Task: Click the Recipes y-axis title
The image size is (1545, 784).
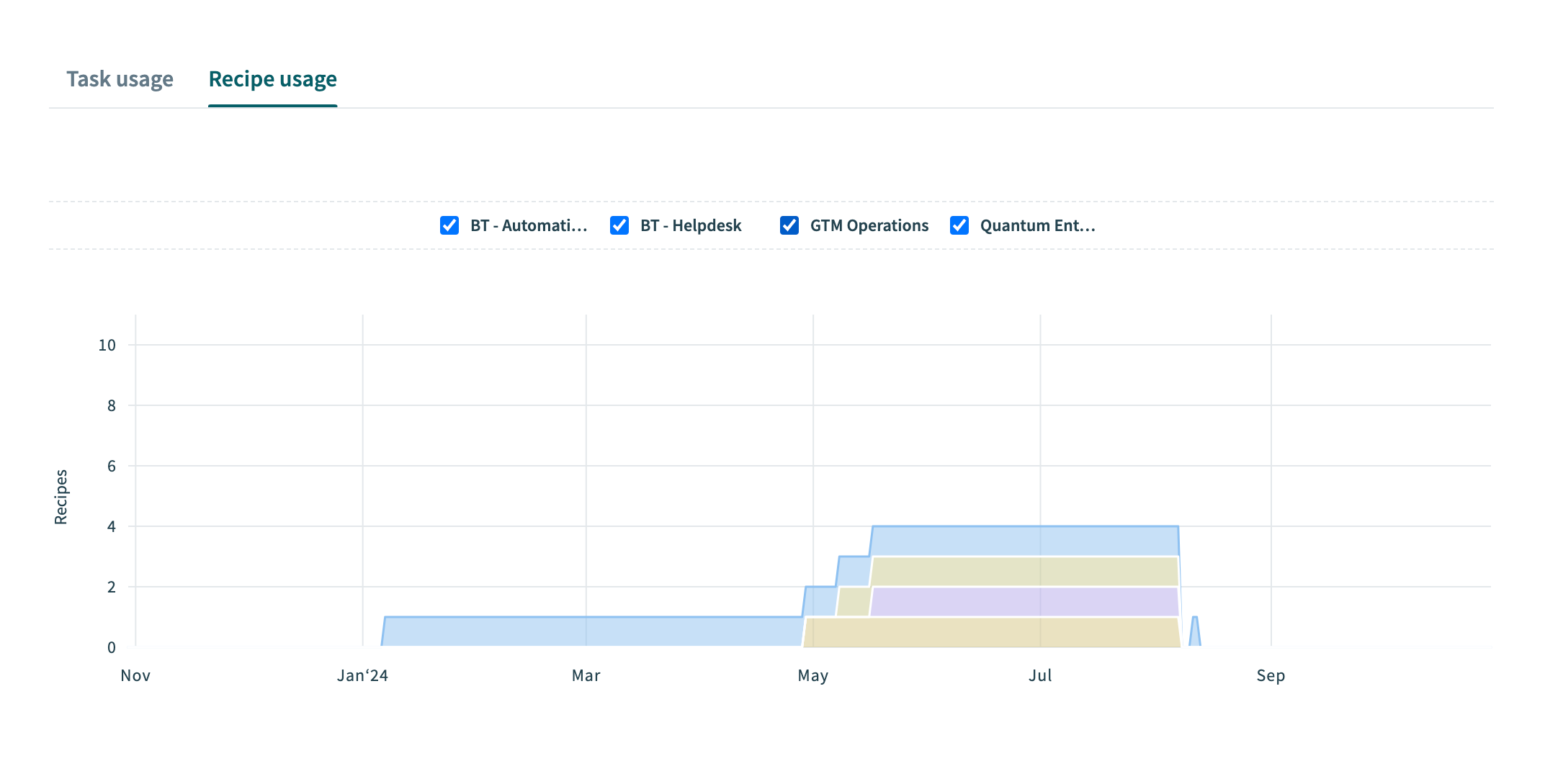Action: click(x=61, y=497)
